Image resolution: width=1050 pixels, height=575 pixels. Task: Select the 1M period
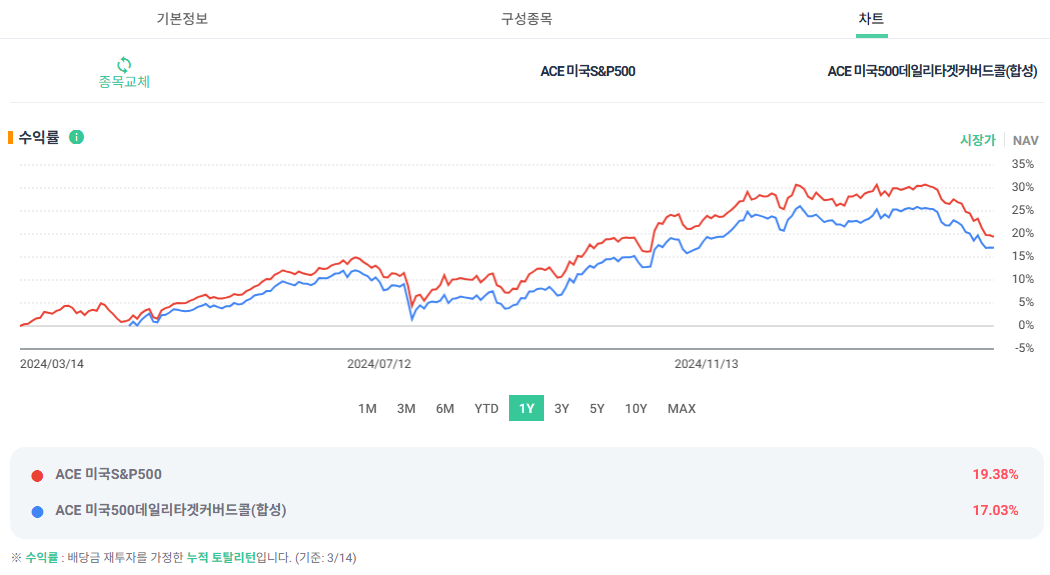point(367,408)
